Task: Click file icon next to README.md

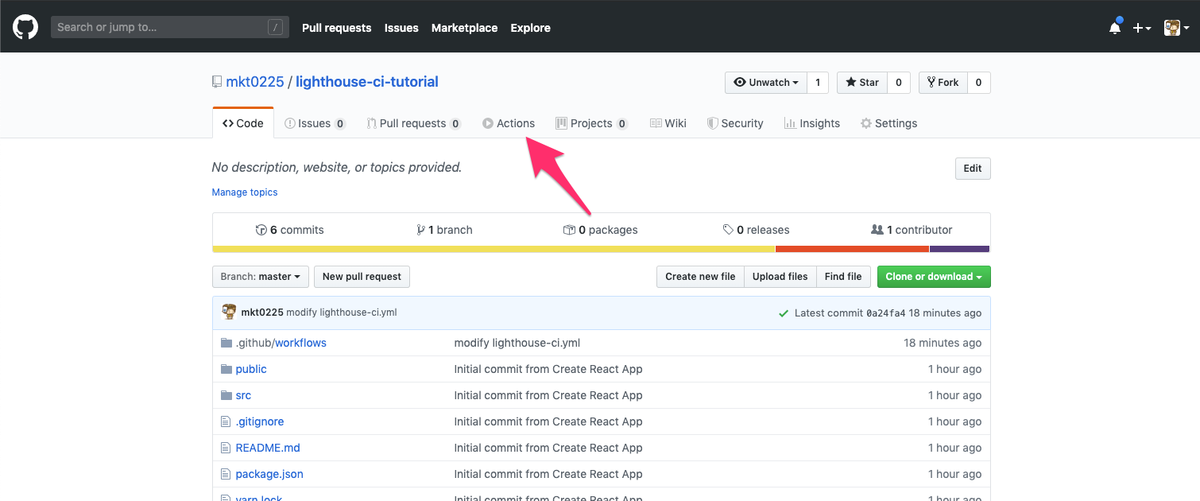Action: pyautogui.click(x=226, y=448)
